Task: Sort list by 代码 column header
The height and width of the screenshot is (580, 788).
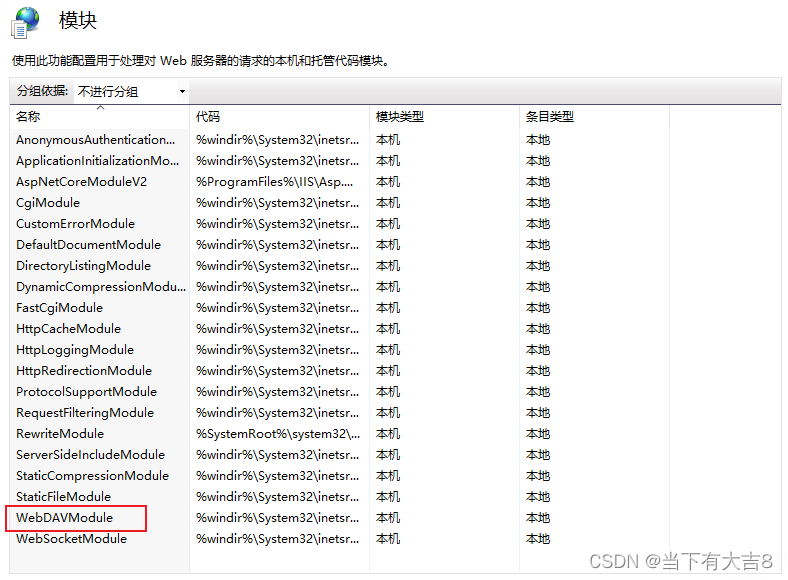Action: [x=208, y=117]
